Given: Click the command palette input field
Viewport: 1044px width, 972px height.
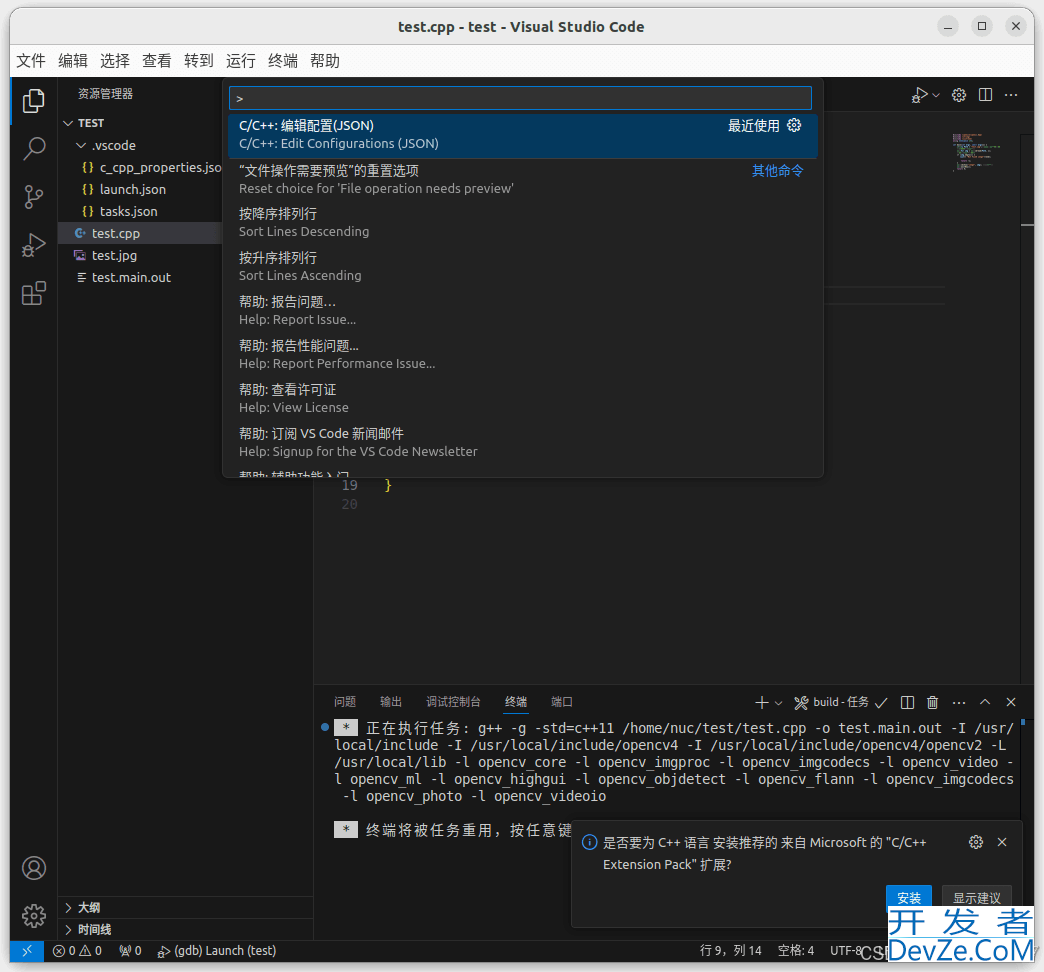Looking at the screenshot, I should coord(520,98).
